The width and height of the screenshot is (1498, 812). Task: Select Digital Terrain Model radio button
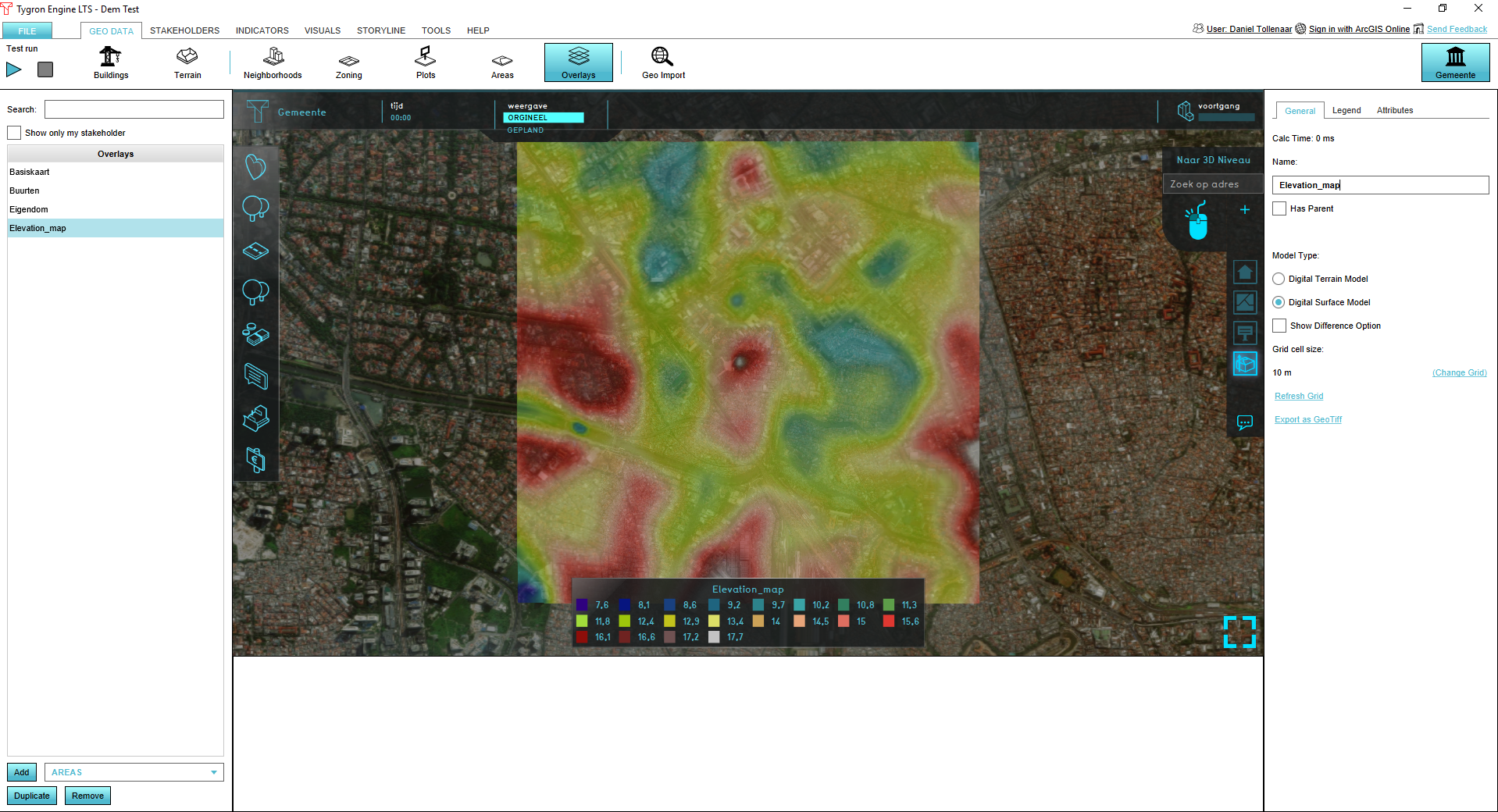[x=1279, y=279]
